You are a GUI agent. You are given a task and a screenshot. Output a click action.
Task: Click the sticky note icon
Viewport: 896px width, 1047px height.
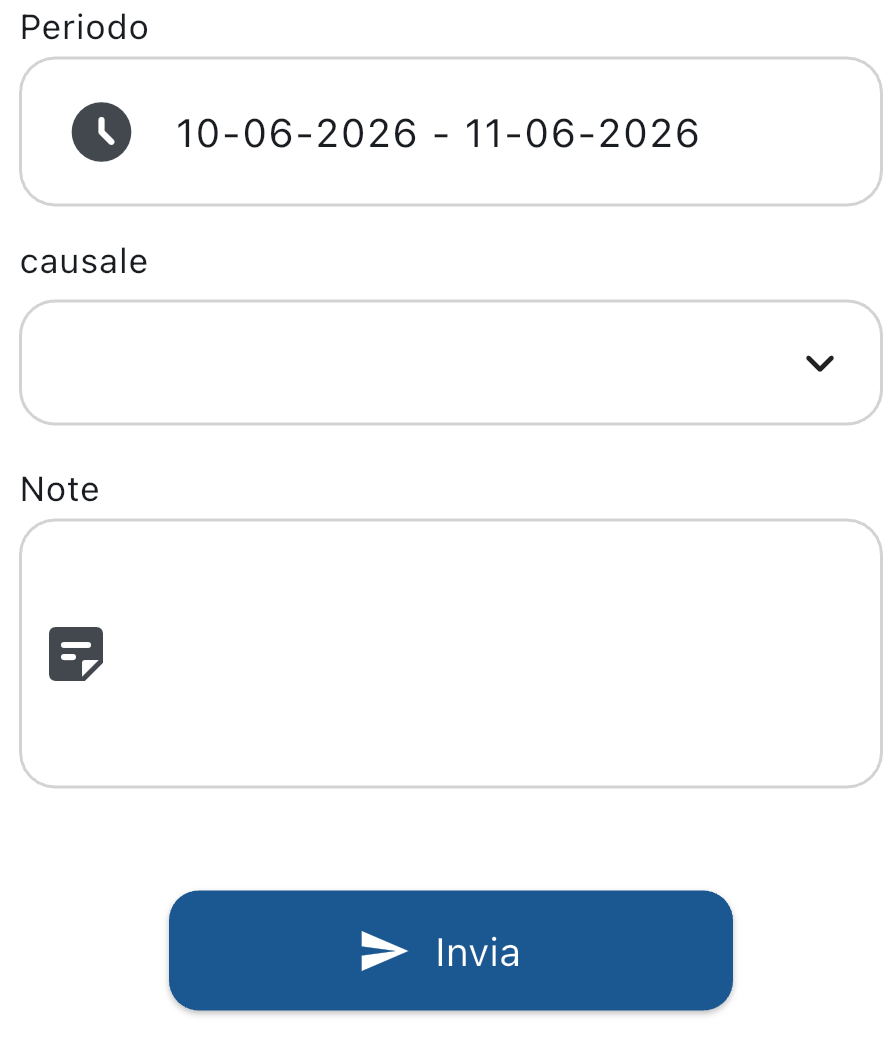coord(76,654)
